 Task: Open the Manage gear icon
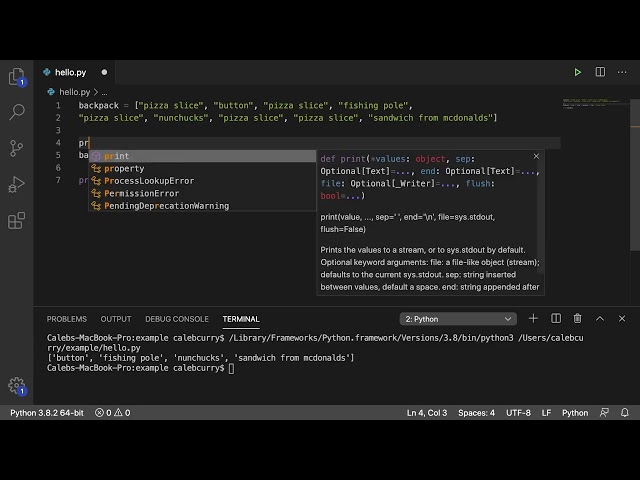point(17,385)
